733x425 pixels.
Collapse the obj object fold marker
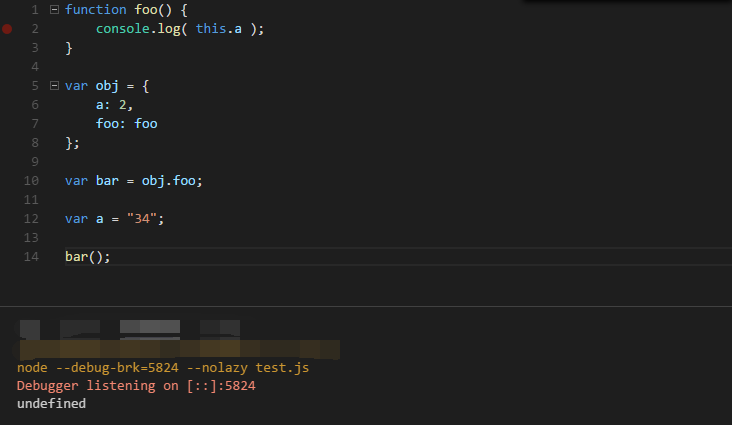click(54, 86)
